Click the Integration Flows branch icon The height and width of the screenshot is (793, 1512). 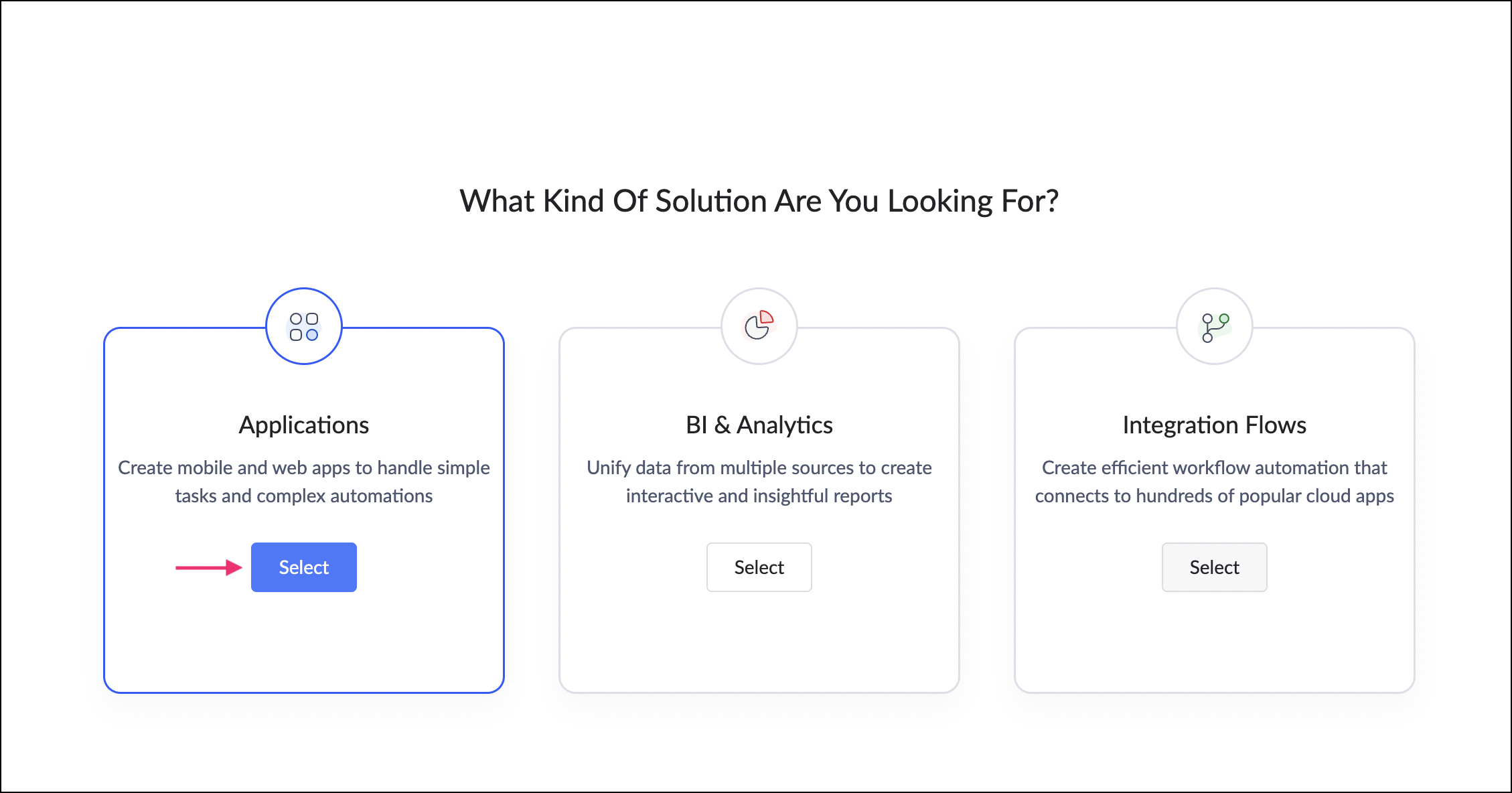pyautogui.click(x=1214, y=327)
